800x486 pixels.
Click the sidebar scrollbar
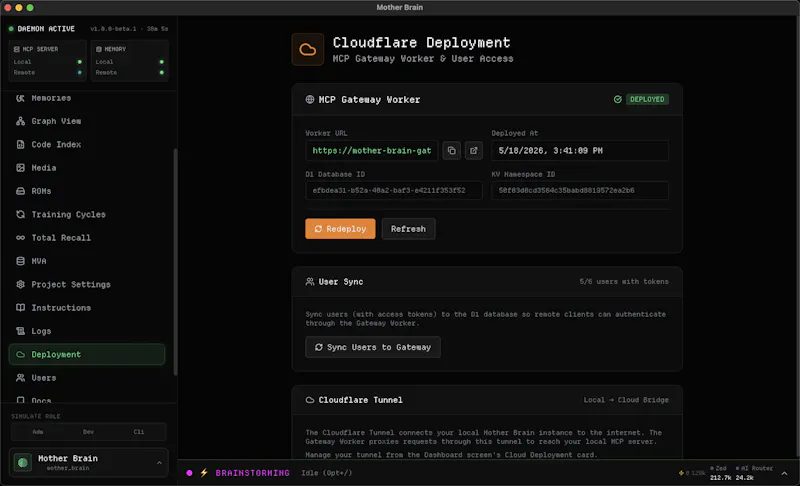coord(176,262)
